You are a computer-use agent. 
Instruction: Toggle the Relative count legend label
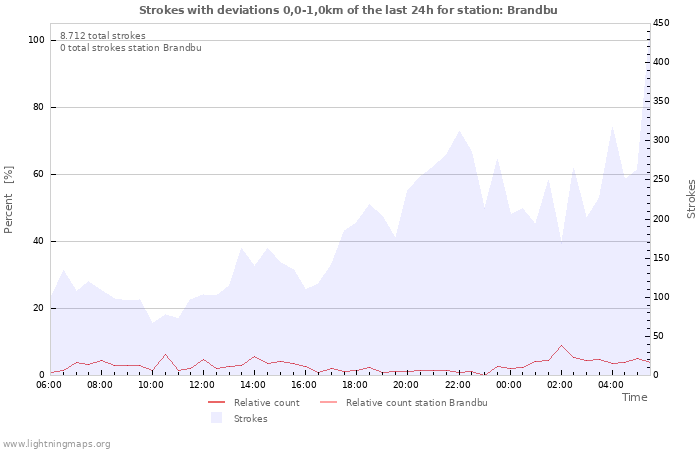click(x=266, y=403)
